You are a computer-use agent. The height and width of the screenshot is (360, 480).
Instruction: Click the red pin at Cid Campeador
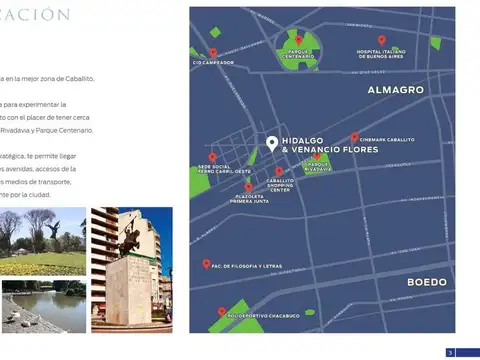[213, 53]
